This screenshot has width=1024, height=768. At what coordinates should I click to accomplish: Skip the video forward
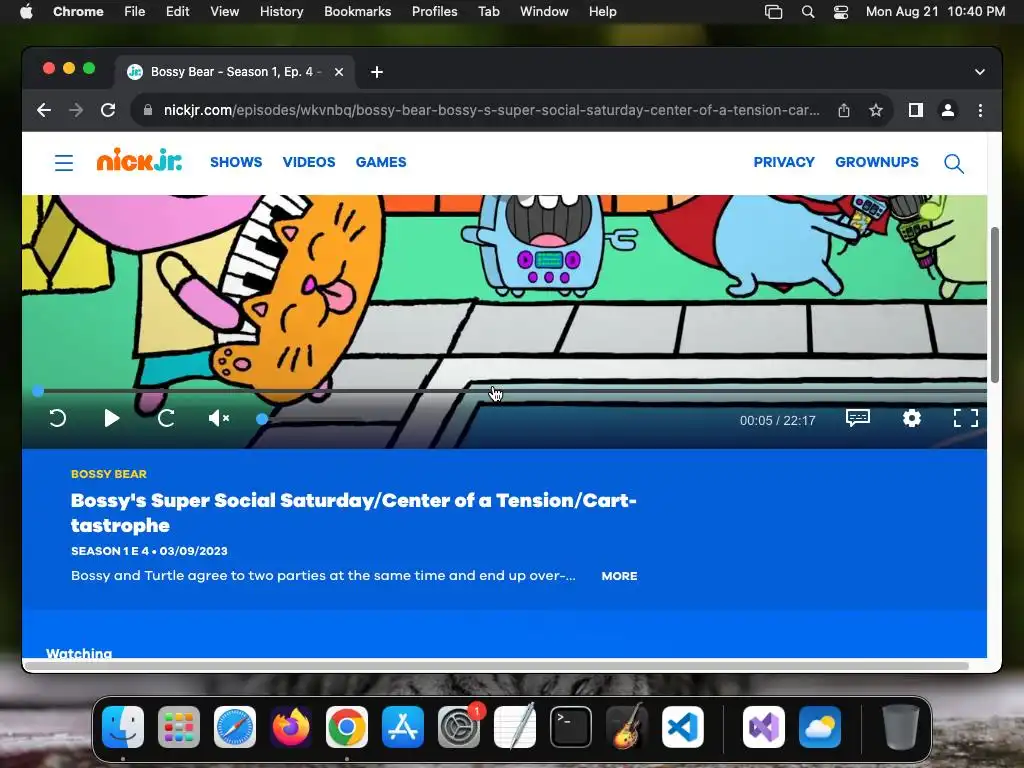166,418
